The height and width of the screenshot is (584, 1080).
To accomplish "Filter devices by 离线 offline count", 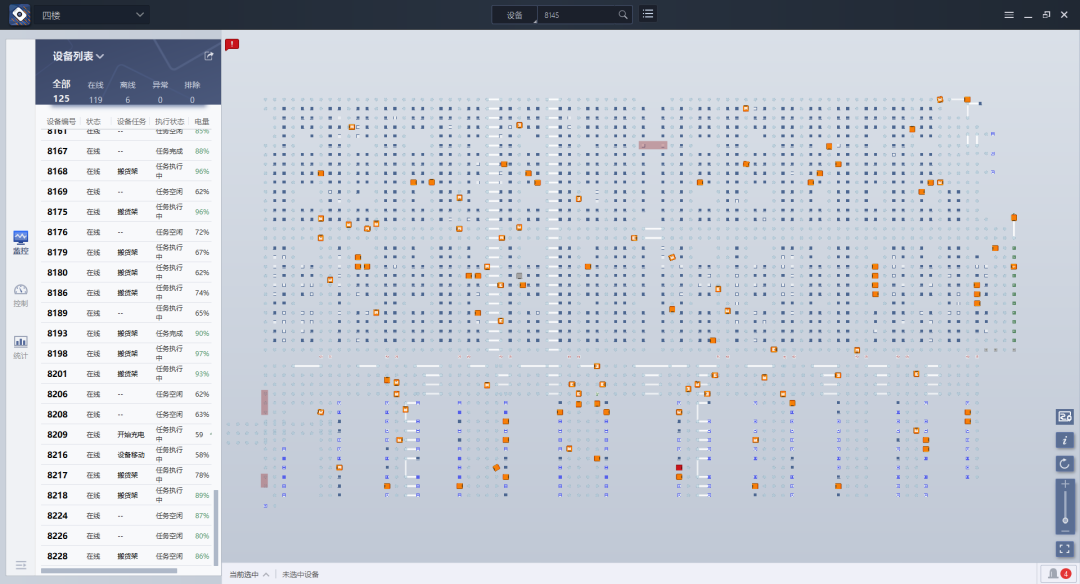I will coord(127,92).
